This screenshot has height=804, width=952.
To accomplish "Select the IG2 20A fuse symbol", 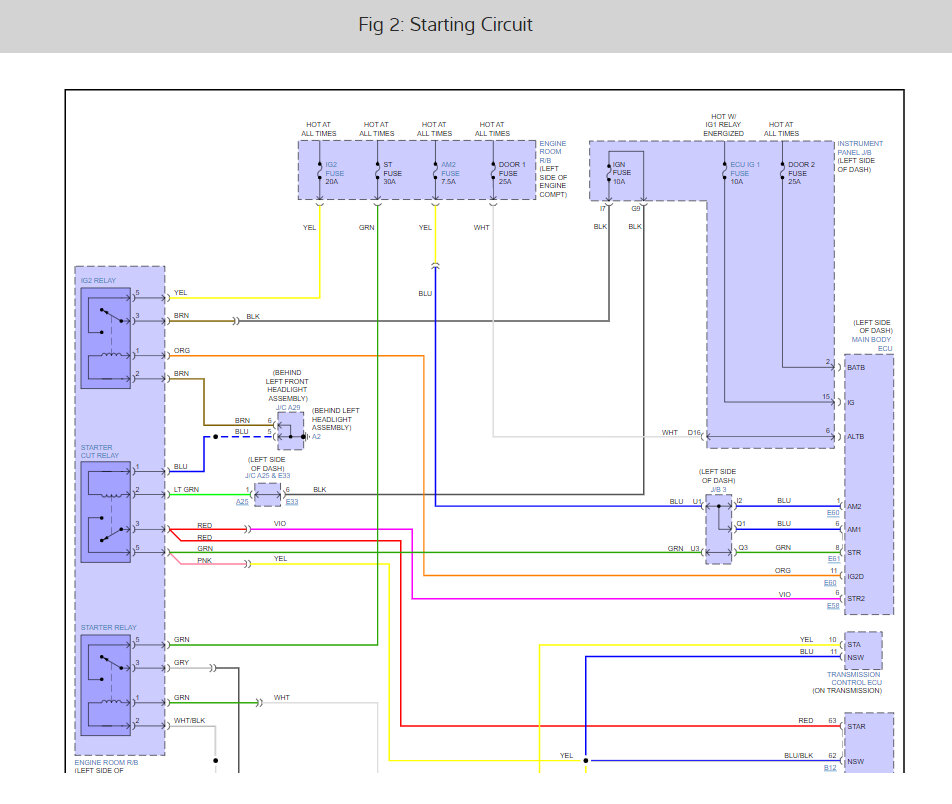I will click(x=320, y=169).
